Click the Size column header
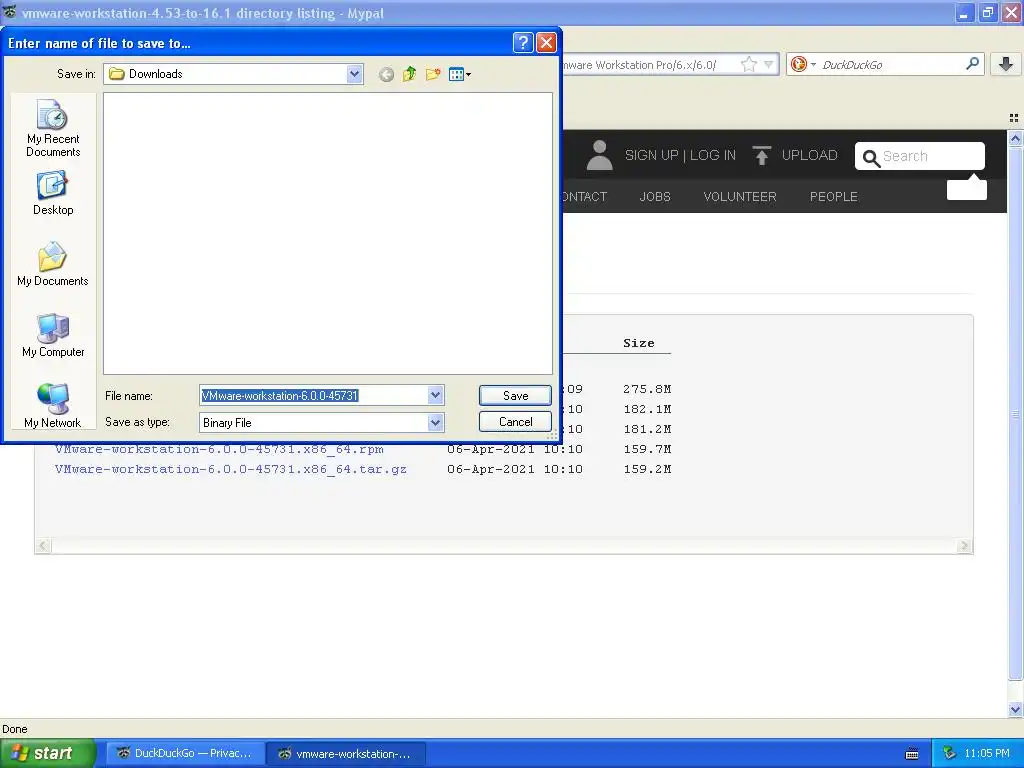This screenshot has height=768, width=1024. pos(639,343)
